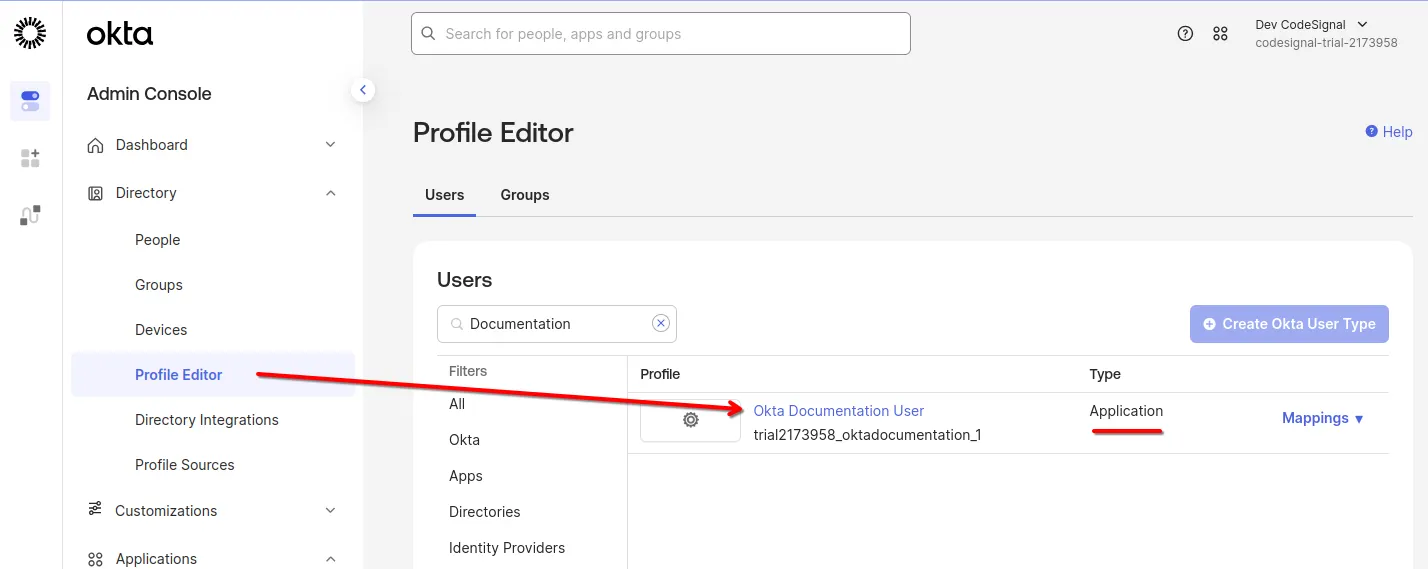Open Profile Sources in the sidebar
This screenshot has width=1428, height=569.
(x=185, y=465)
